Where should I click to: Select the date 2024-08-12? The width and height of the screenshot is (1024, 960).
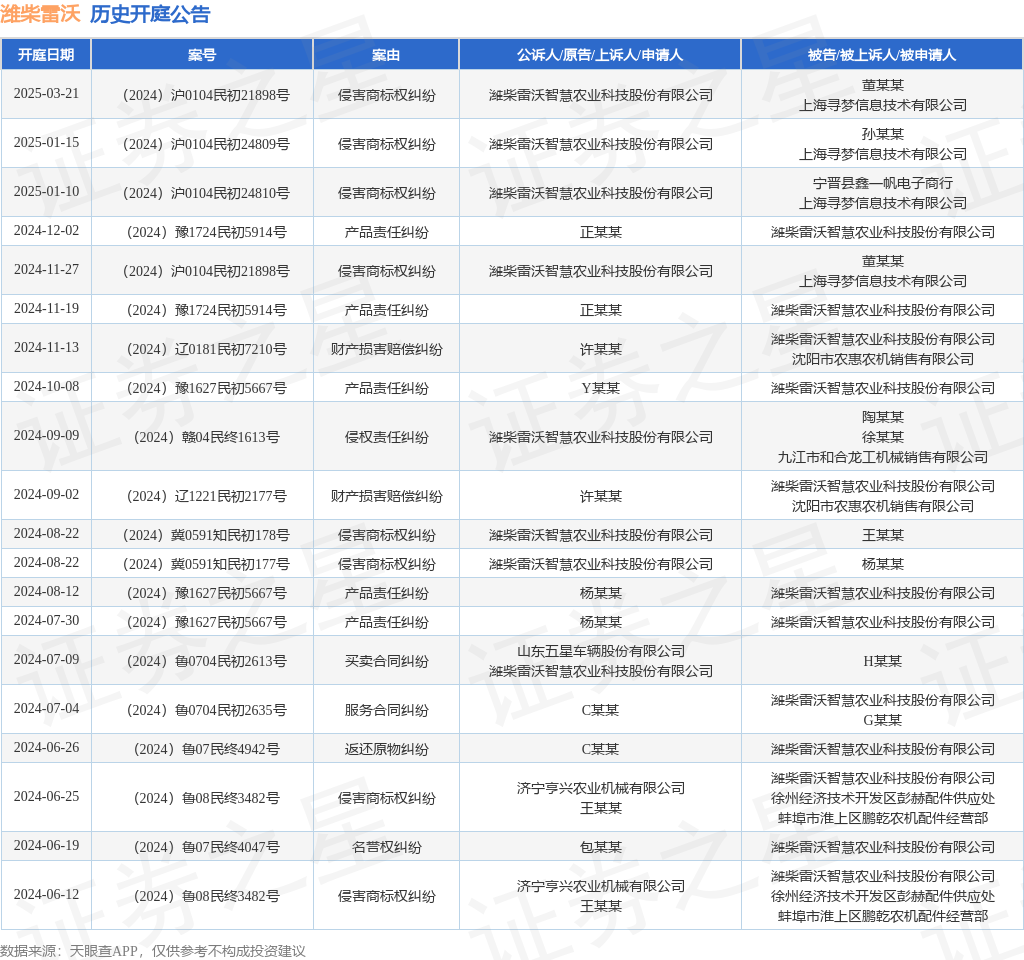pos(46,592)
